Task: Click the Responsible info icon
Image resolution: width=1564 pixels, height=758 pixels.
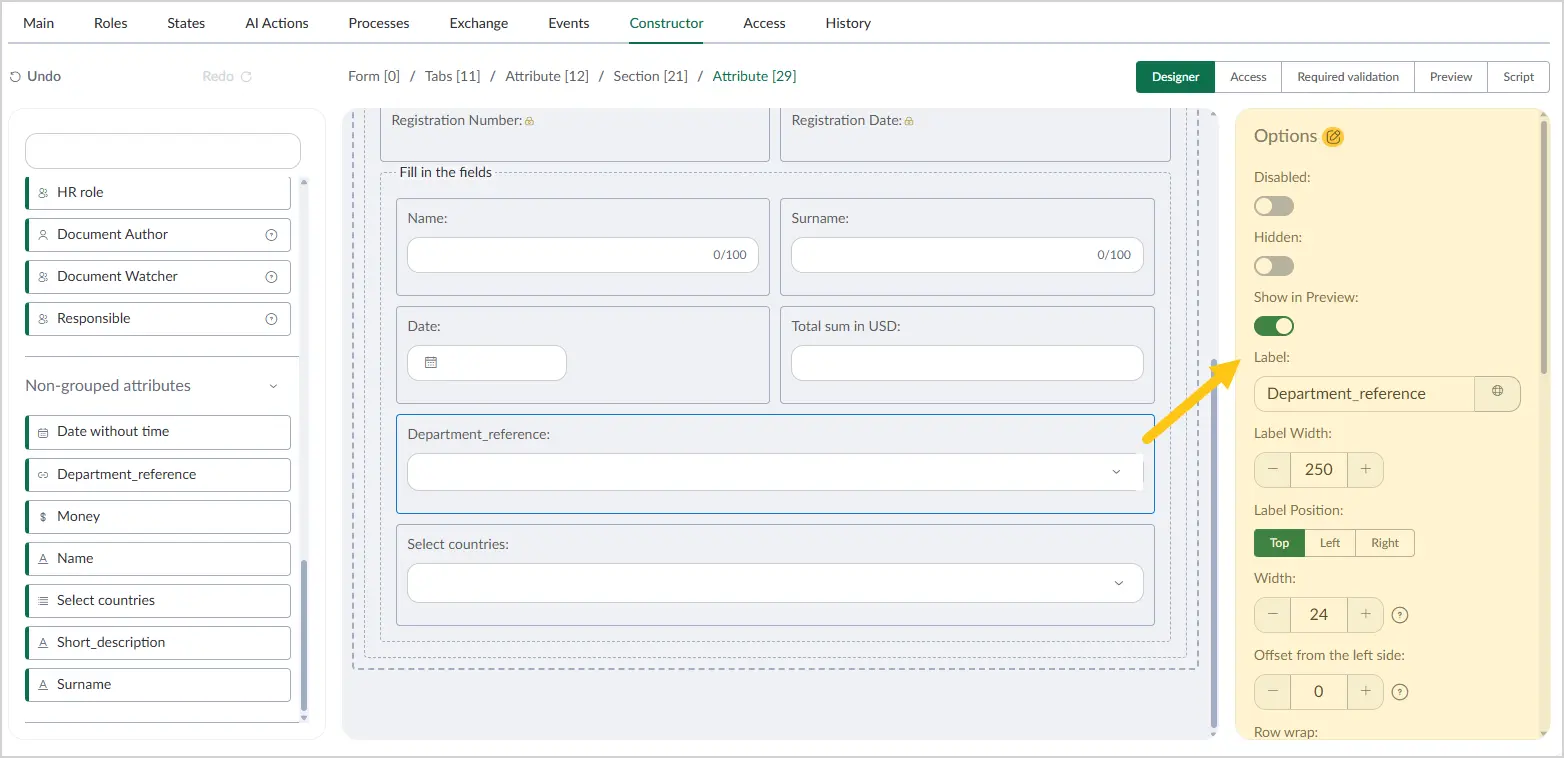Action: pyautogui.click(x=271, y=319)
